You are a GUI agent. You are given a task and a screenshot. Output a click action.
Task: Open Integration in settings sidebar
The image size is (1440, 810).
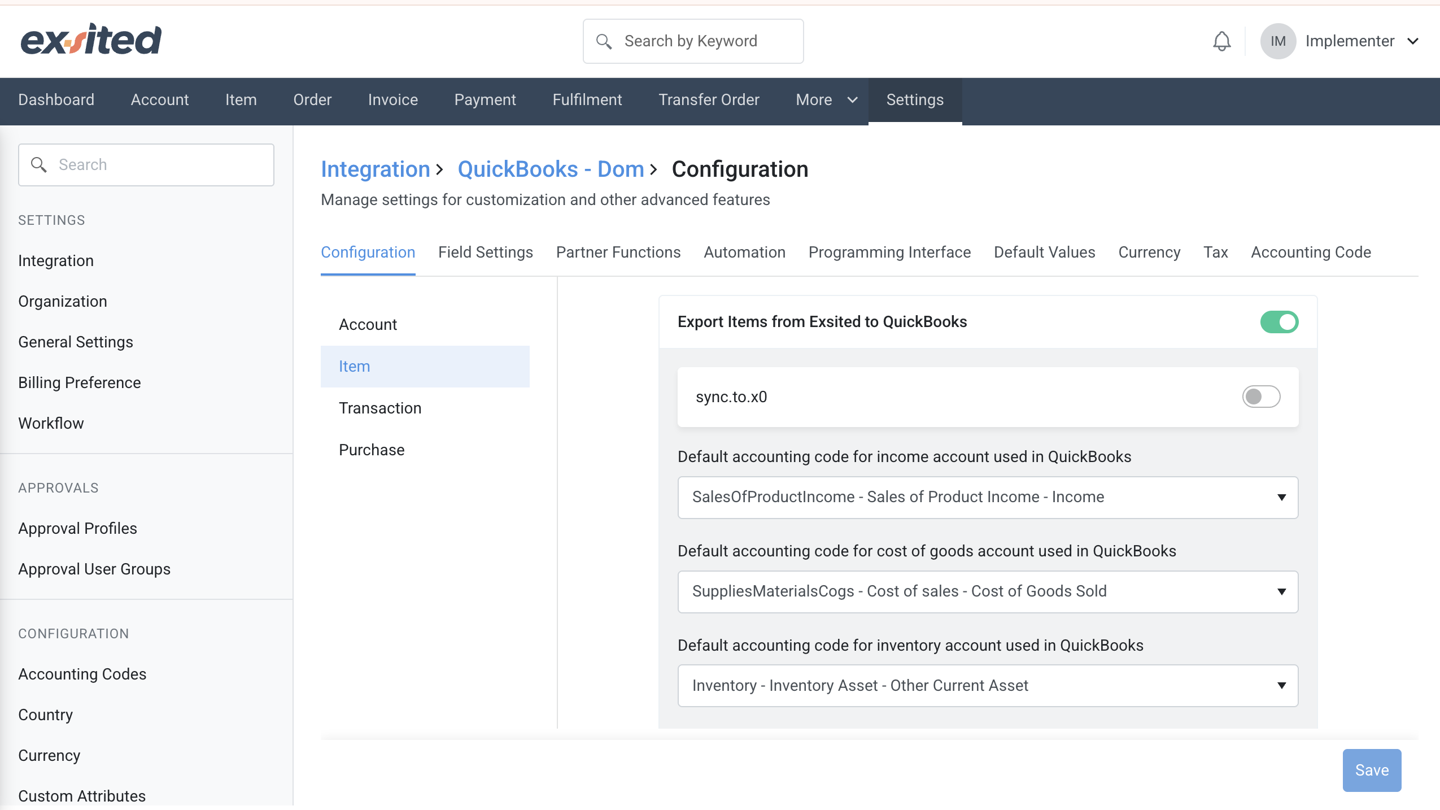click(x=56, y=261)
